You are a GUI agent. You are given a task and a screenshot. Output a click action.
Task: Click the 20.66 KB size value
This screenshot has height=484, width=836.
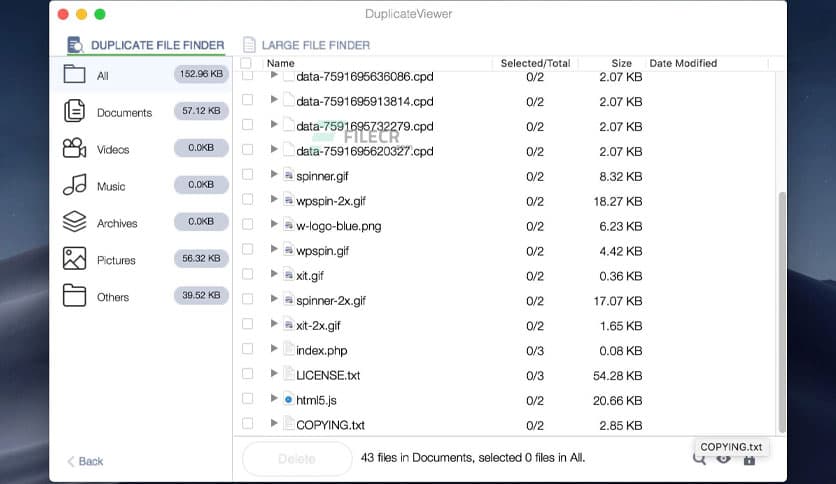617,400
